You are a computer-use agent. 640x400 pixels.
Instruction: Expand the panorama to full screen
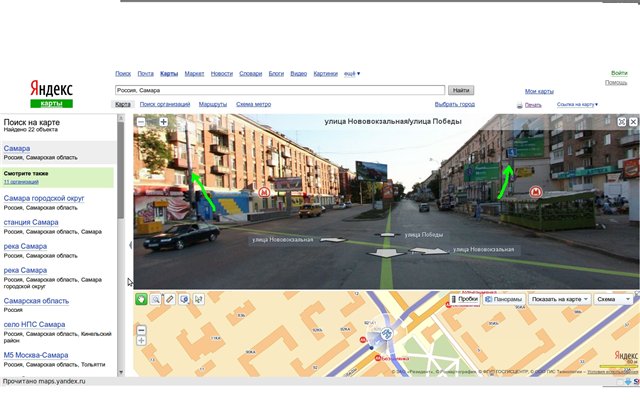click(x=622, y=122)
